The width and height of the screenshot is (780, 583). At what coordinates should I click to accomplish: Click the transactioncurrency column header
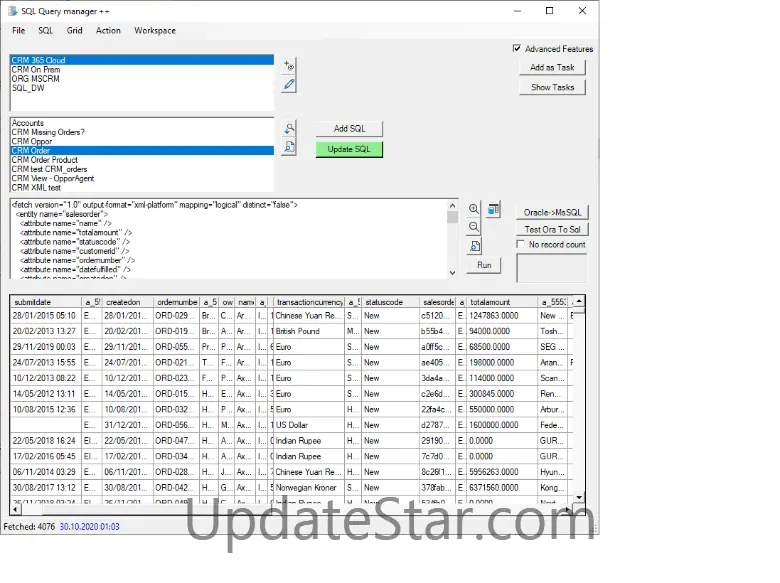[x=308, y=302]
